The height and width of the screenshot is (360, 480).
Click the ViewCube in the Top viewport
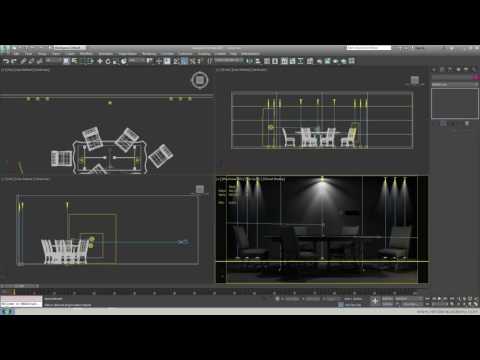point(200,80)
